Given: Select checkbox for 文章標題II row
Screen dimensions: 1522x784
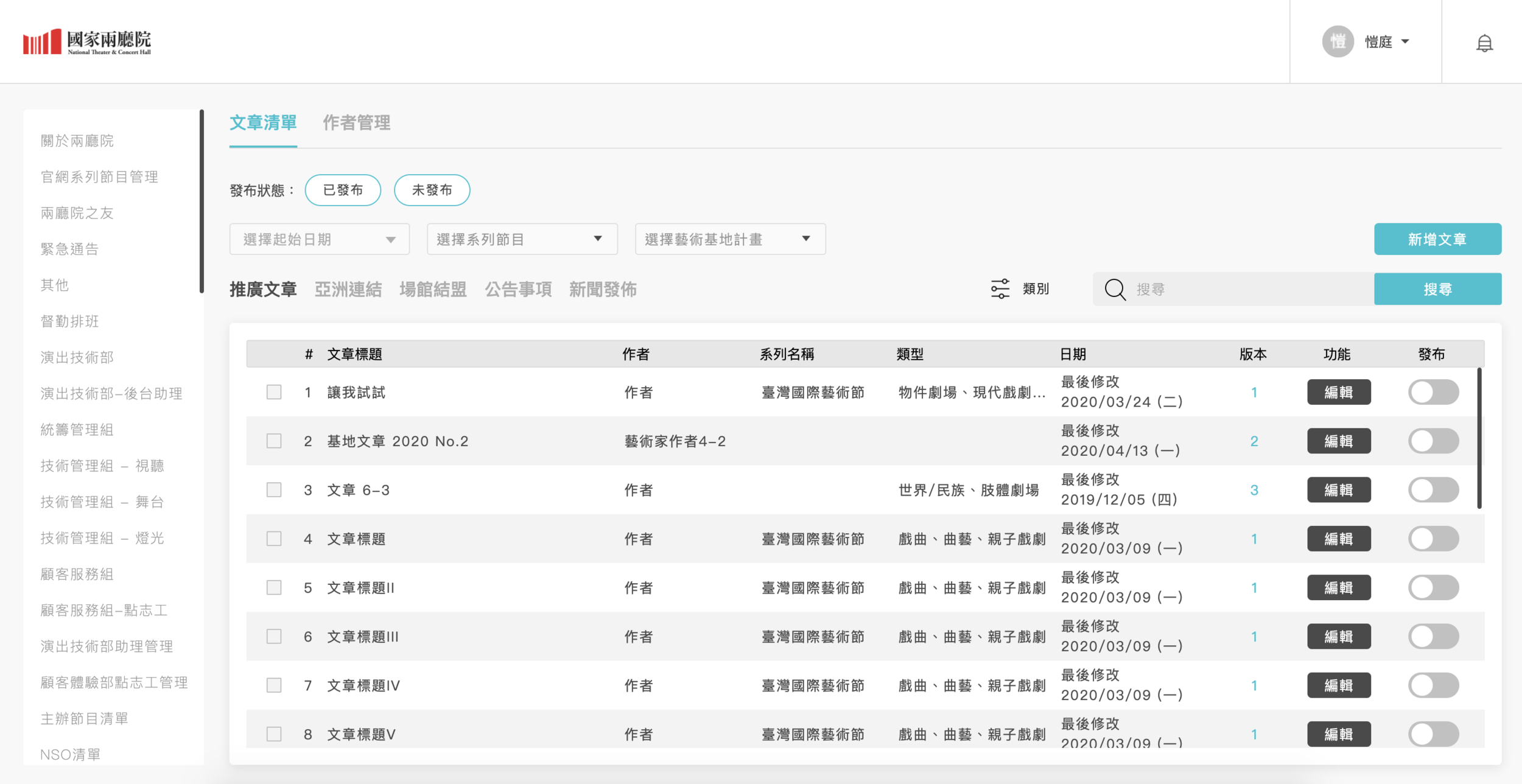Looking at the screenshot, I should [274, 587].
